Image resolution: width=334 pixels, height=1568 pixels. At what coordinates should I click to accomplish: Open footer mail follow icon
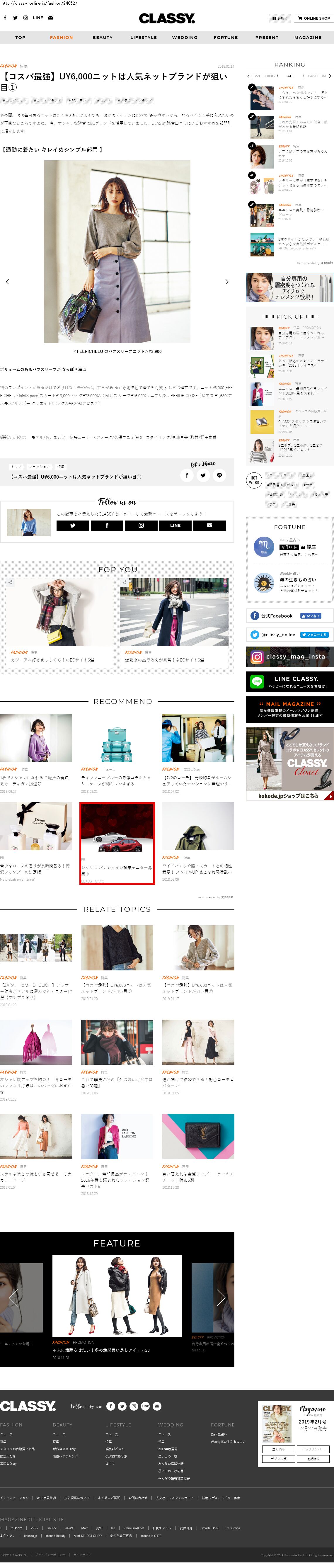[157, 1406]
